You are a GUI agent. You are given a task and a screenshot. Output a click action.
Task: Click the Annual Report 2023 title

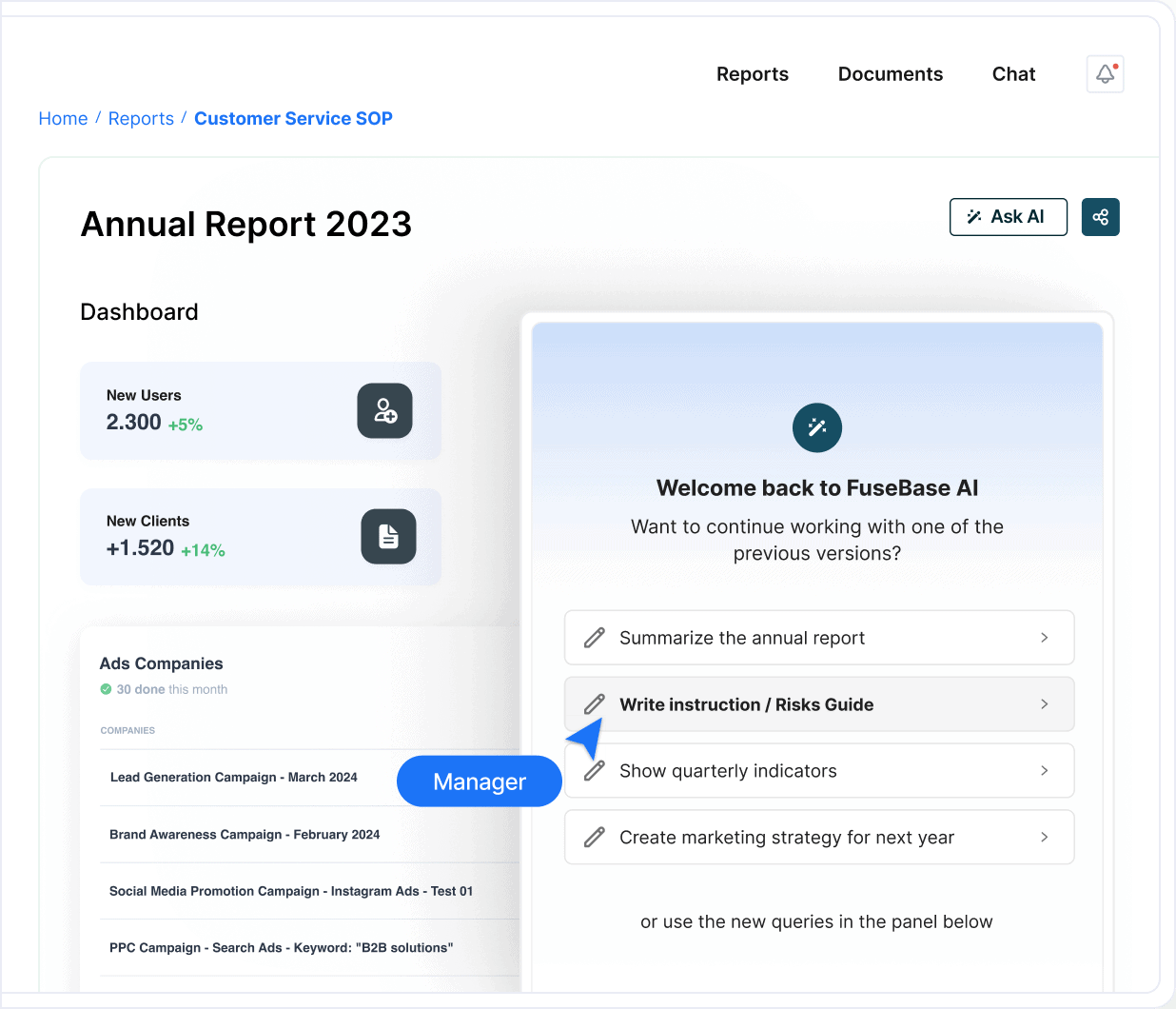click(246, 225)
